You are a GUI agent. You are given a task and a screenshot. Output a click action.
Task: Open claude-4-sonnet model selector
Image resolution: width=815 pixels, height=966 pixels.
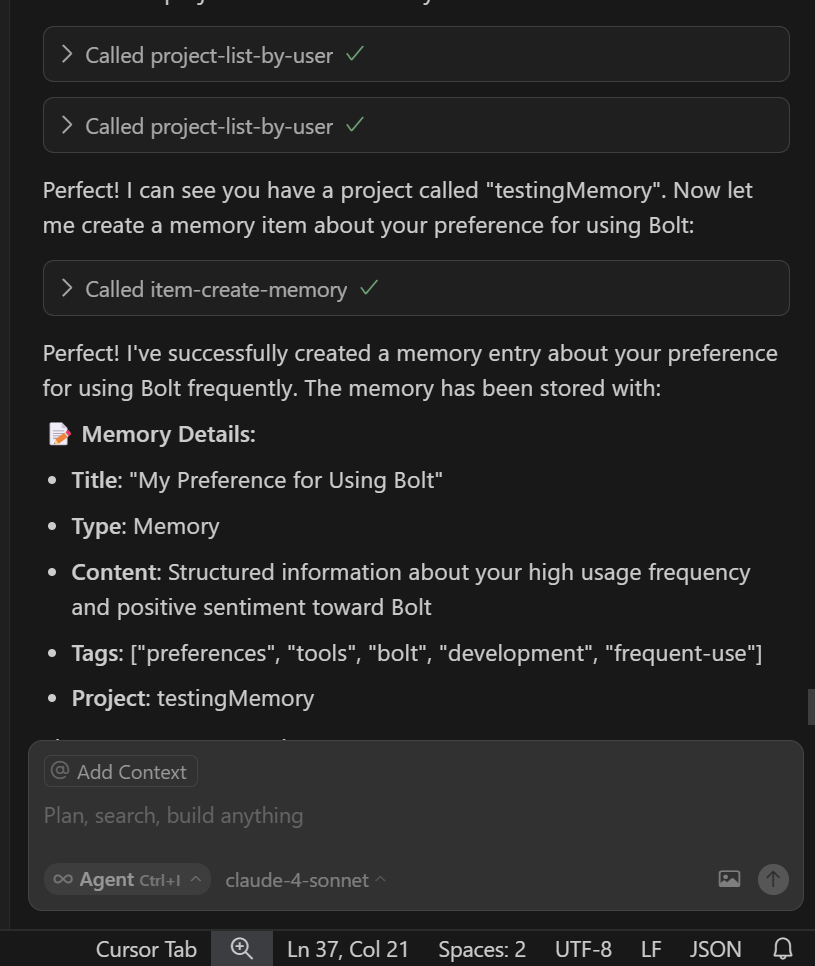point(306,880)
